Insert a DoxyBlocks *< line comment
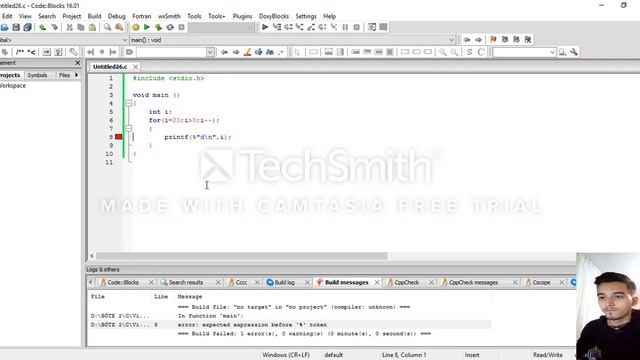The image size is (640, 360). (31, 52)
